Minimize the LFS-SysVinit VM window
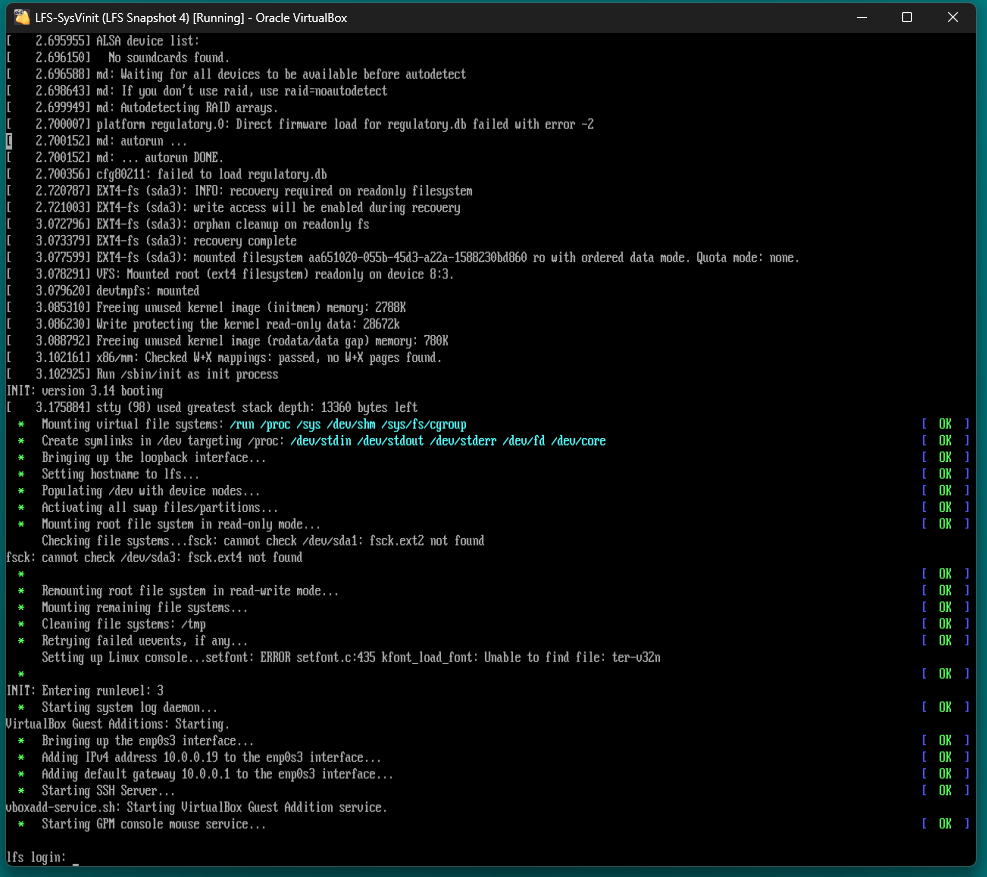987x877 pixels. click(860, 17)
